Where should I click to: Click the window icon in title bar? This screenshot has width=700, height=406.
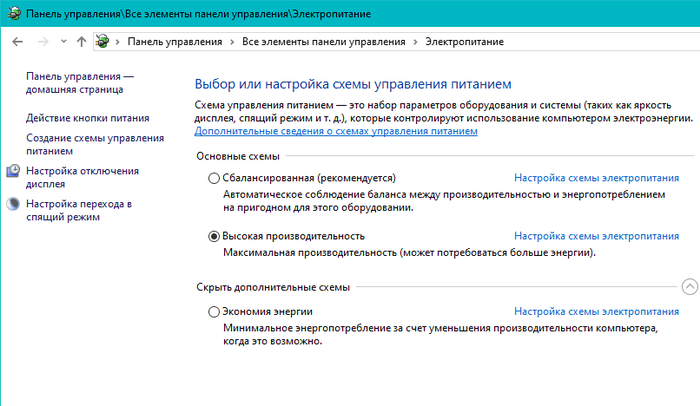11,12
